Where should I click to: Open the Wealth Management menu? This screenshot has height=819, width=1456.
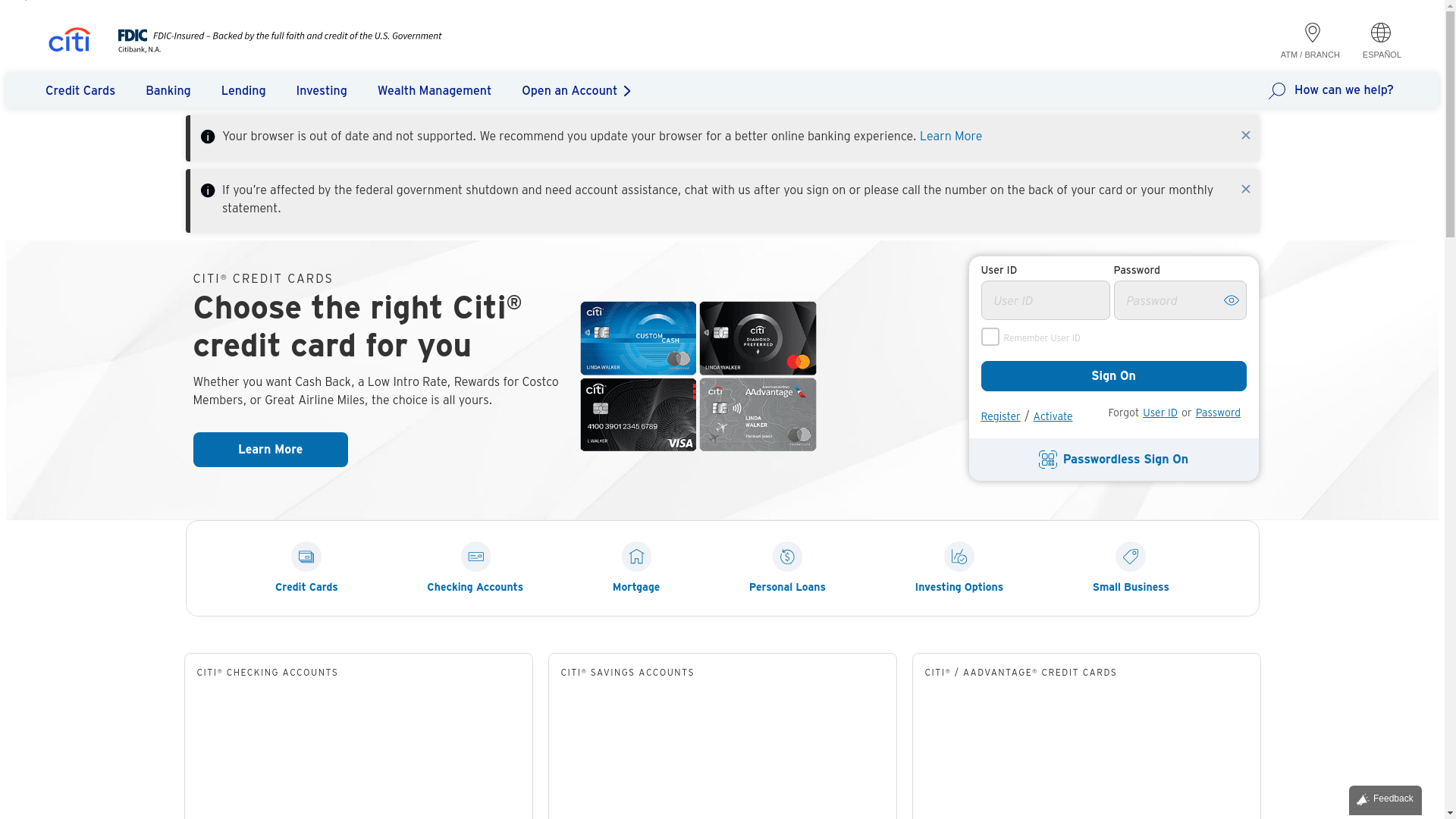click(435, 91)
